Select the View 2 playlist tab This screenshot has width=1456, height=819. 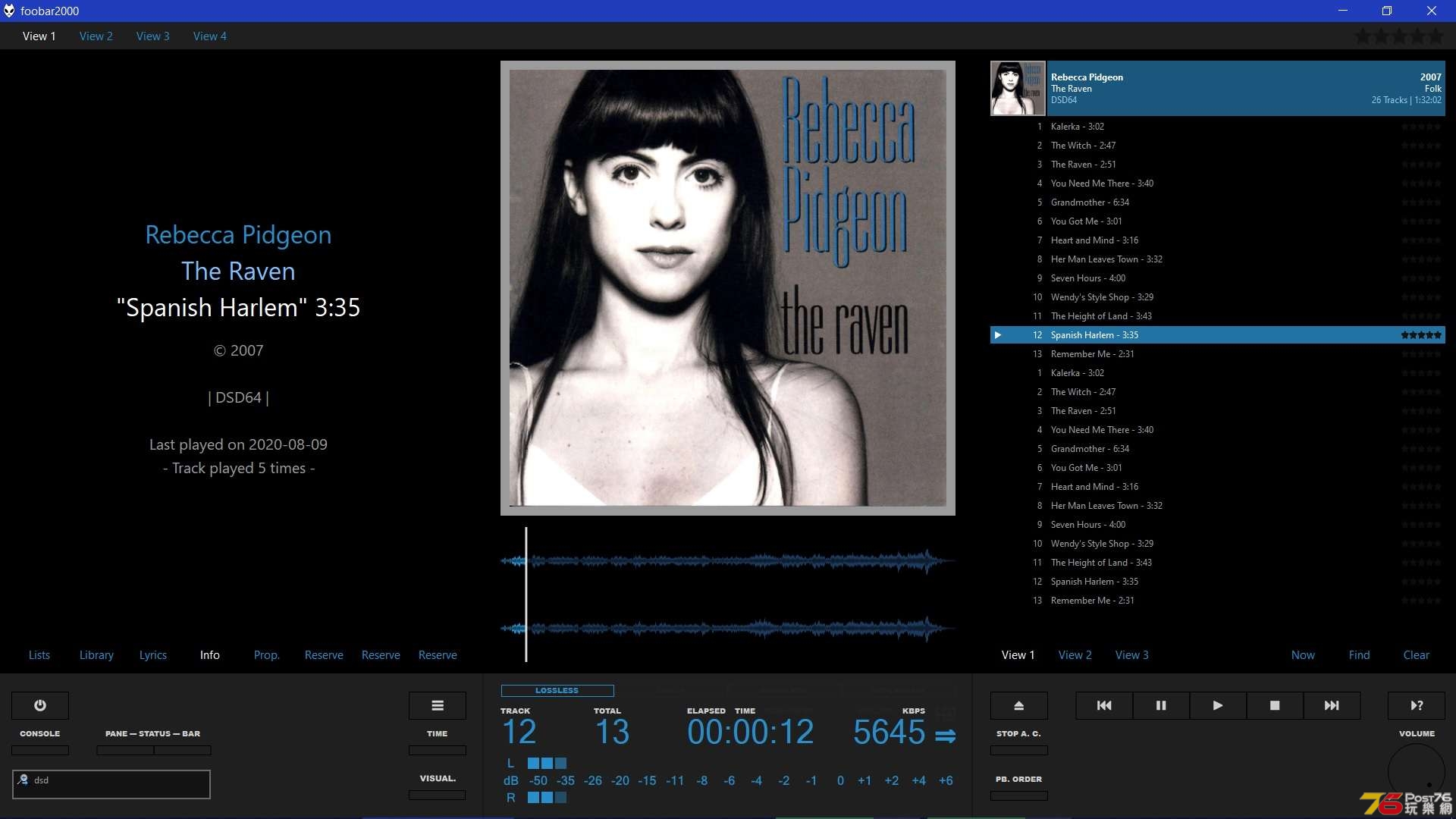[x=1075, y=654]
